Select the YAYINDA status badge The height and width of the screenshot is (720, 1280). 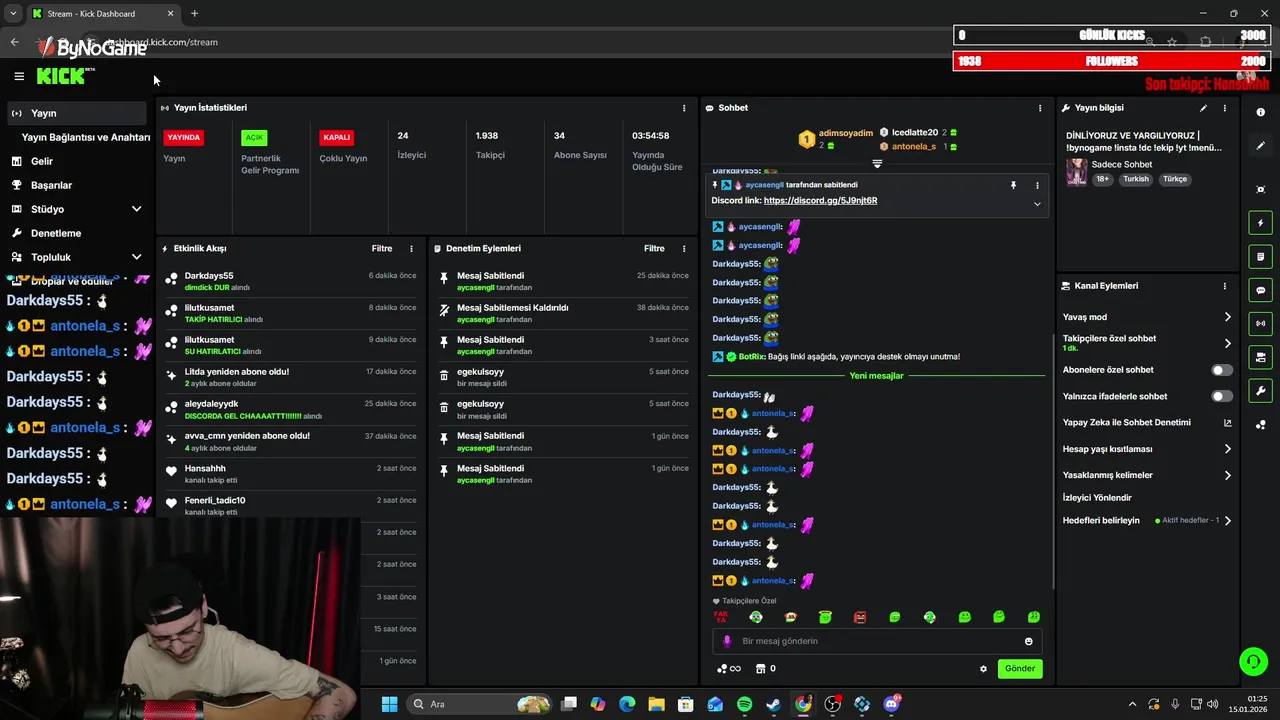pyautogui.click(x=184, y=138)
